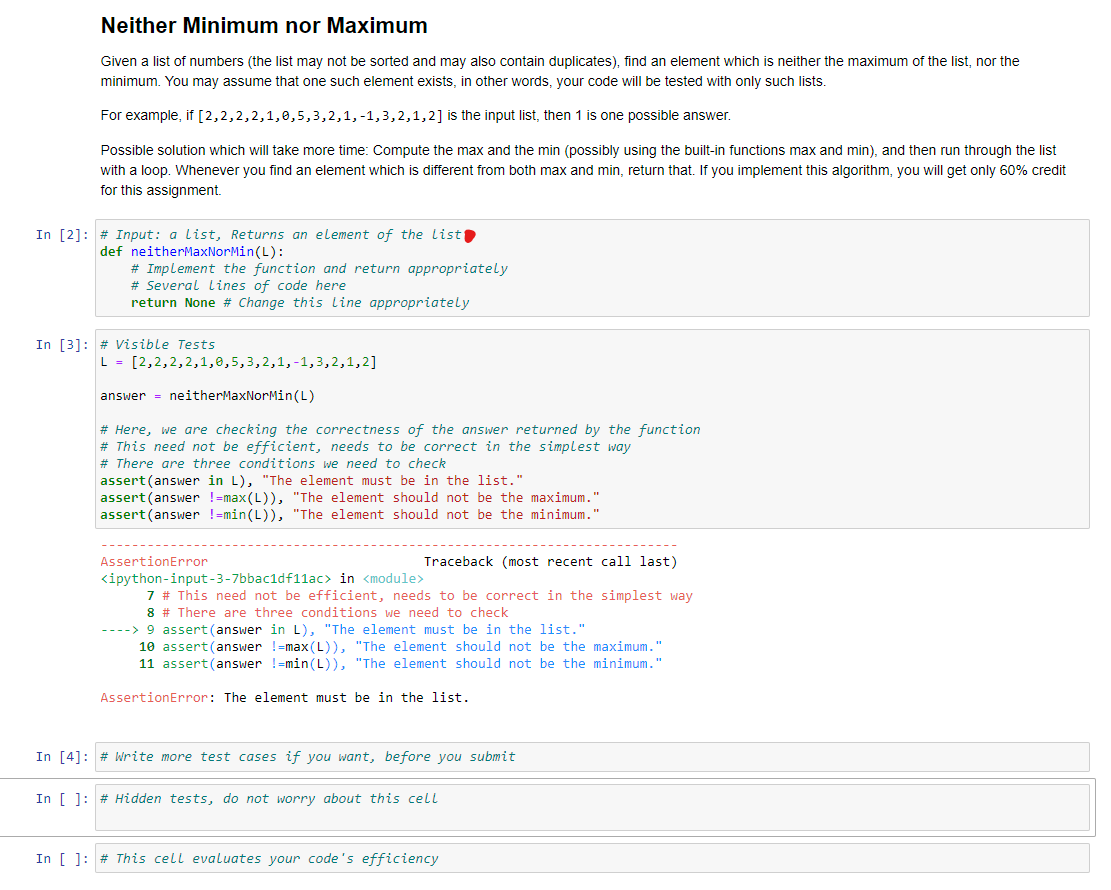Click the red marker icon in the function cell
This screenshot has width=1111, height=890.
469,234
